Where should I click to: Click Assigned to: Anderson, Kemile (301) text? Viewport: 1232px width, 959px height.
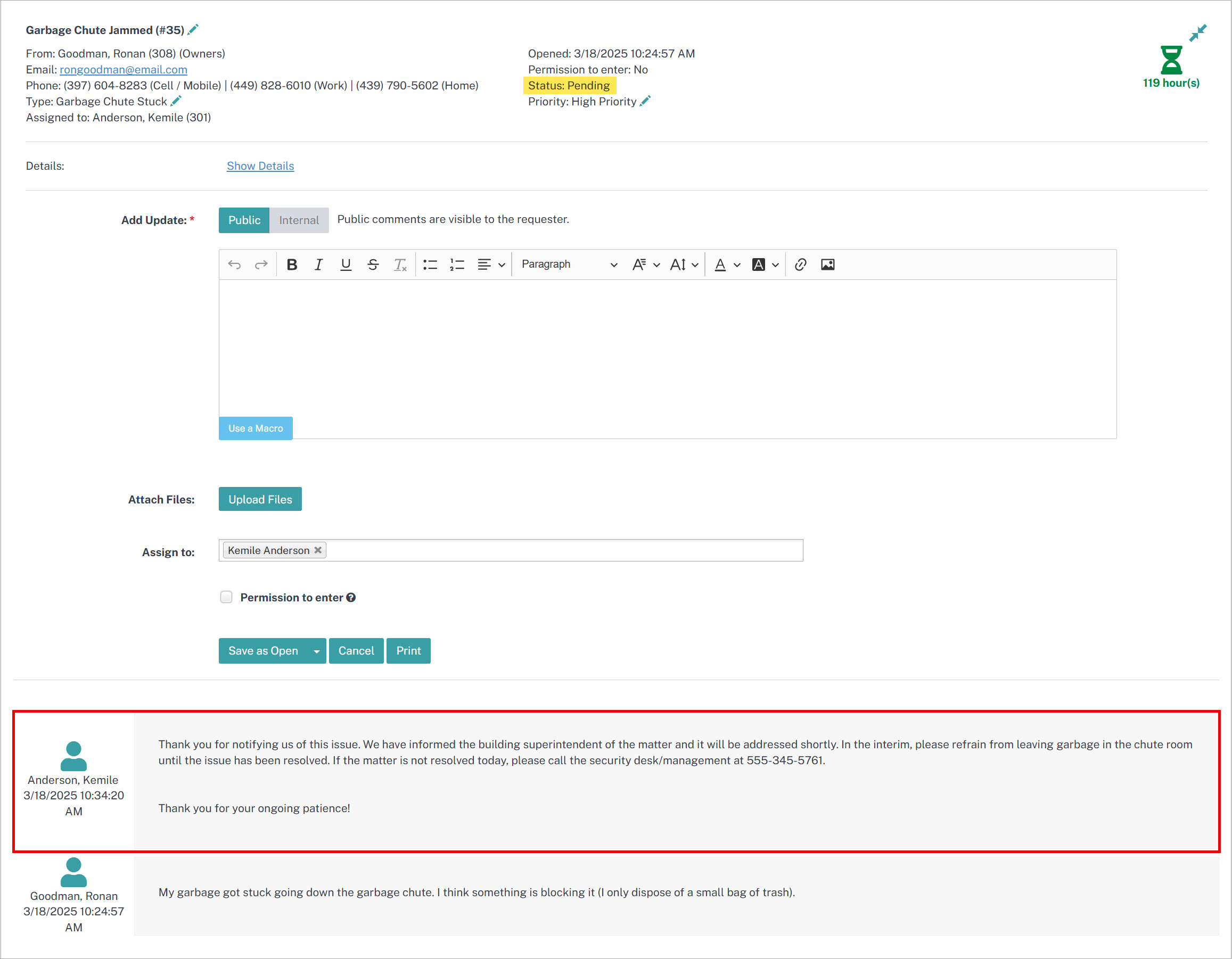click(118, 117)
